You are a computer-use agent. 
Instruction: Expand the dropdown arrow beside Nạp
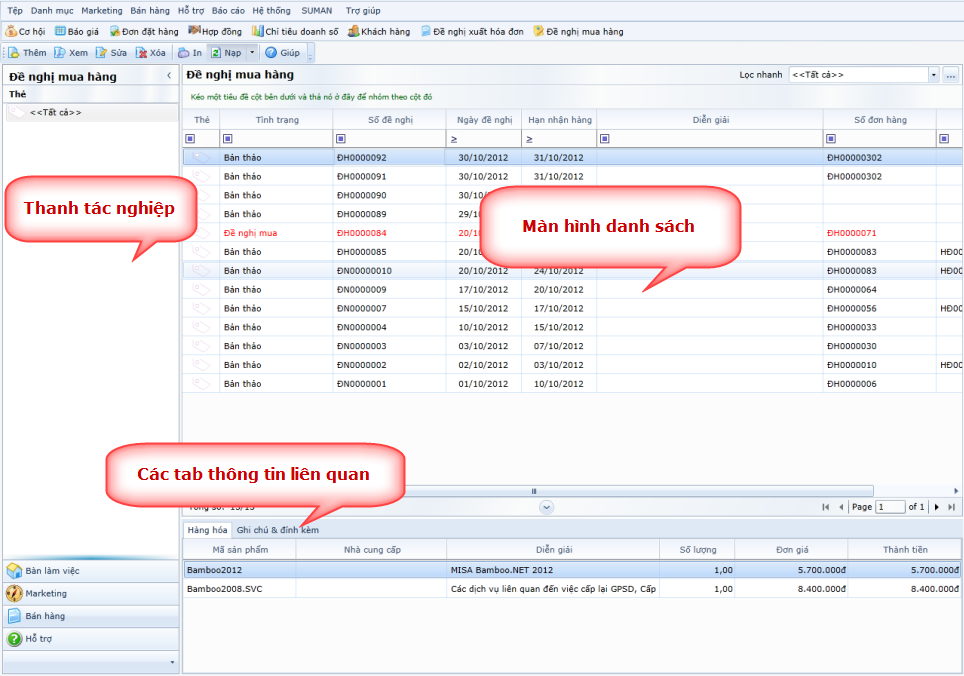tap(252, 52)
